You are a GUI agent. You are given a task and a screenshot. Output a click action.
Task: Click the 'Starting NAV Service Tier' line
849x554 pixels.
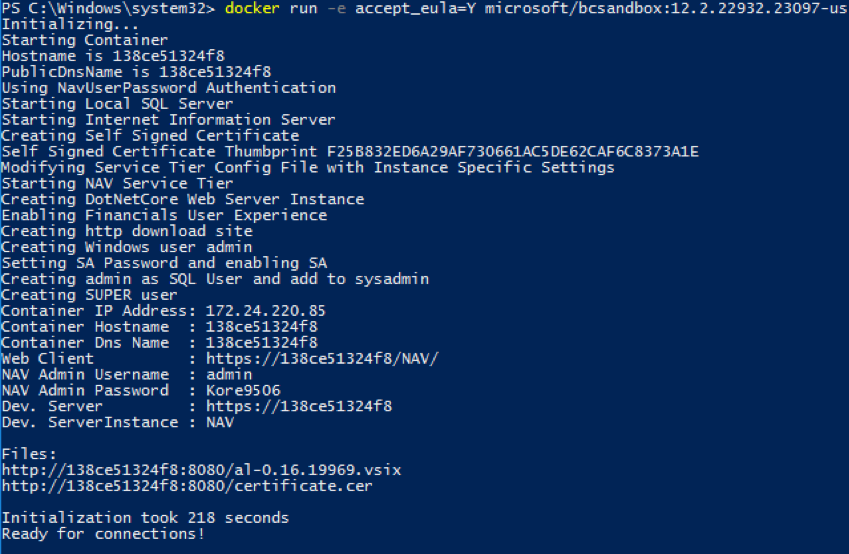[117, 184]
